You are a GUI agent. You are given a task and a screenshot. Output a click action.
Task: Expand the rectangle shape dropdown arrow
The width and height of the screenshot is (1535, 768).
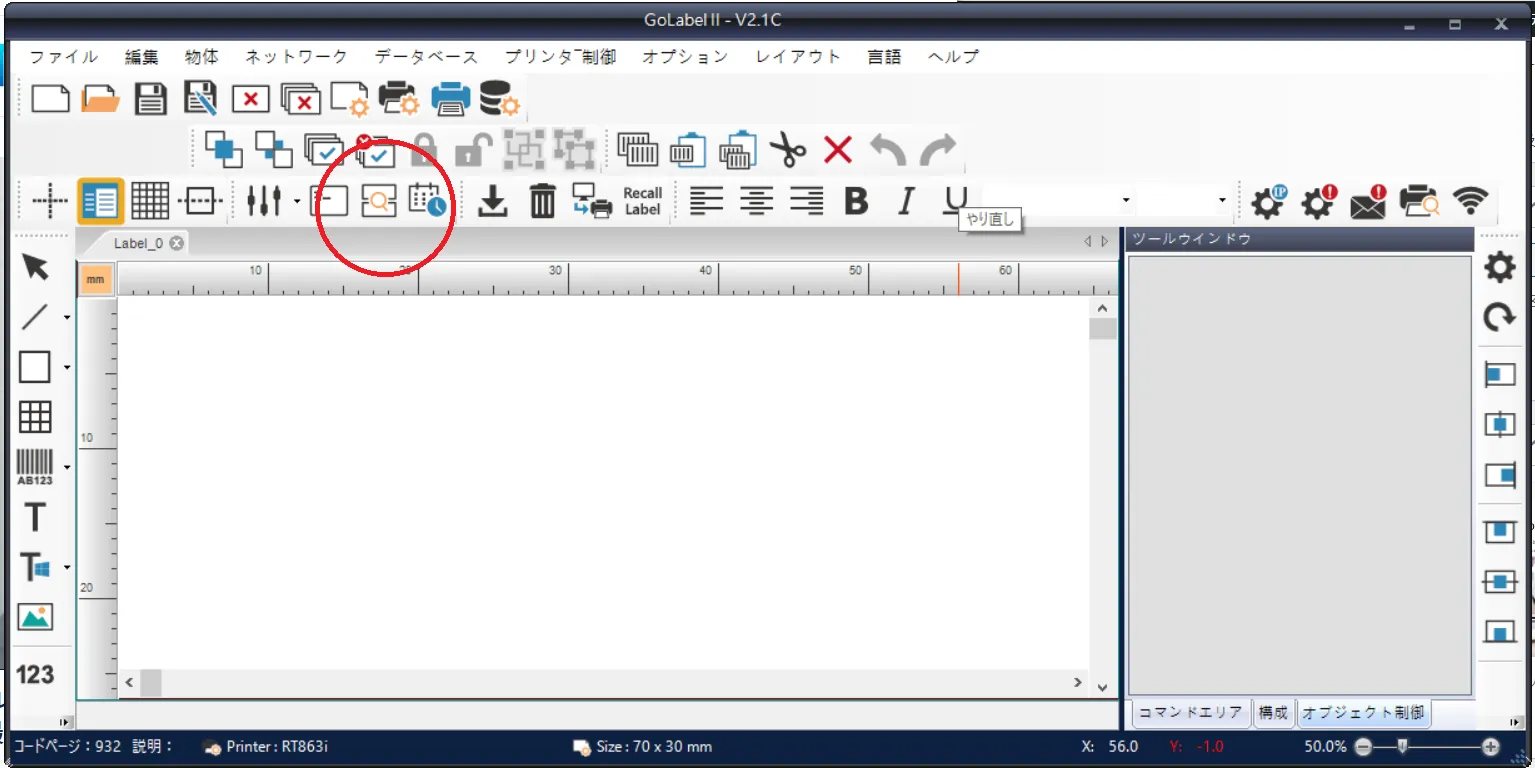point(67,367)
